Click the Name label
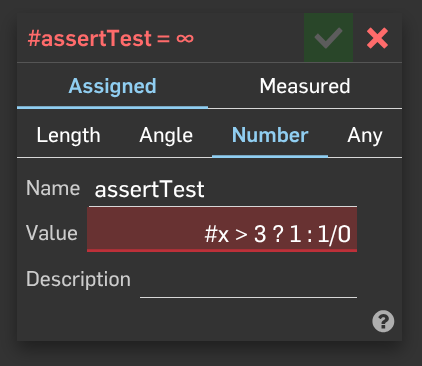Screen dimensions: 422x366 point(53,188)
